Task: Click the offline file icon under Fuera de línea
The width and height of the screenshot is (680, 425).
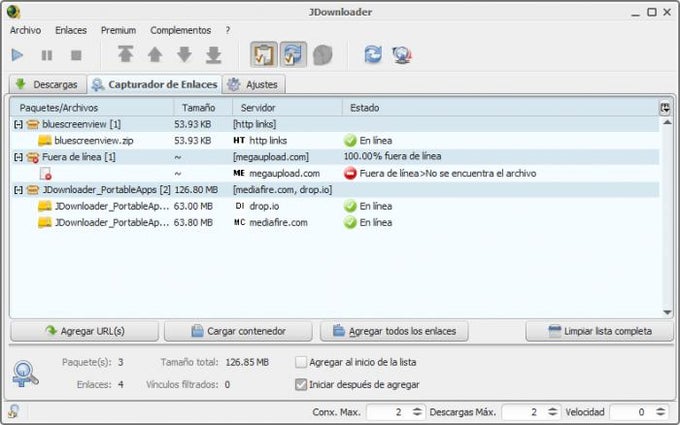Action: (46, 173)
